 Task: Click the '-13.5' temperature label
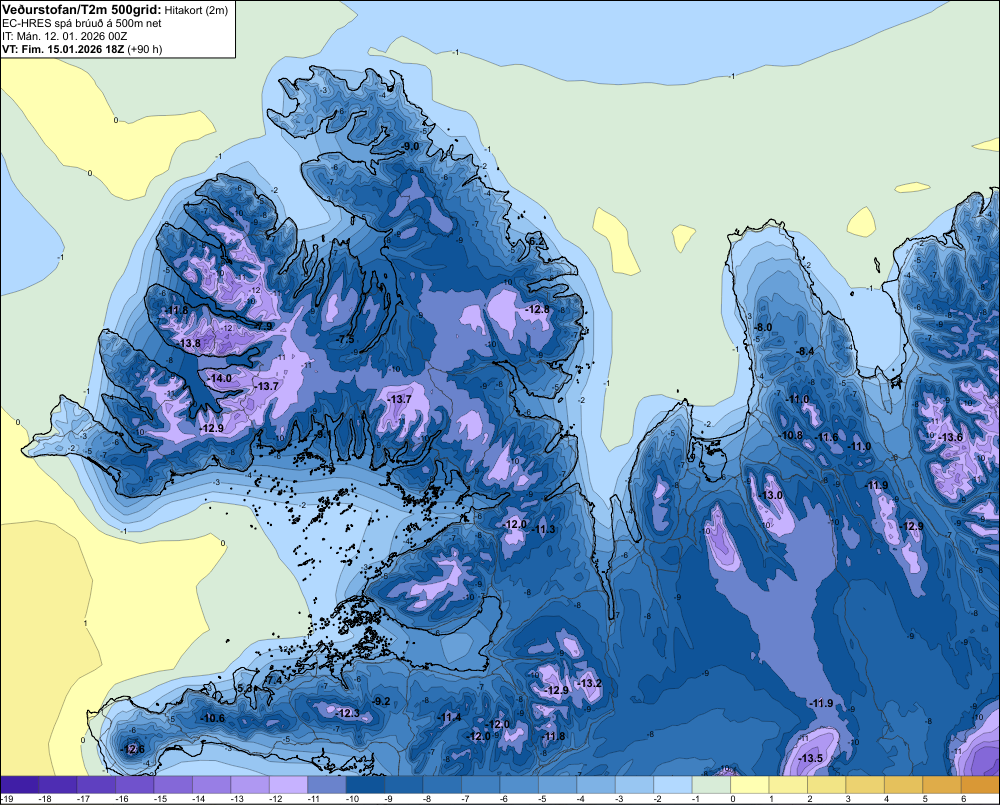[x=810, y=758]
